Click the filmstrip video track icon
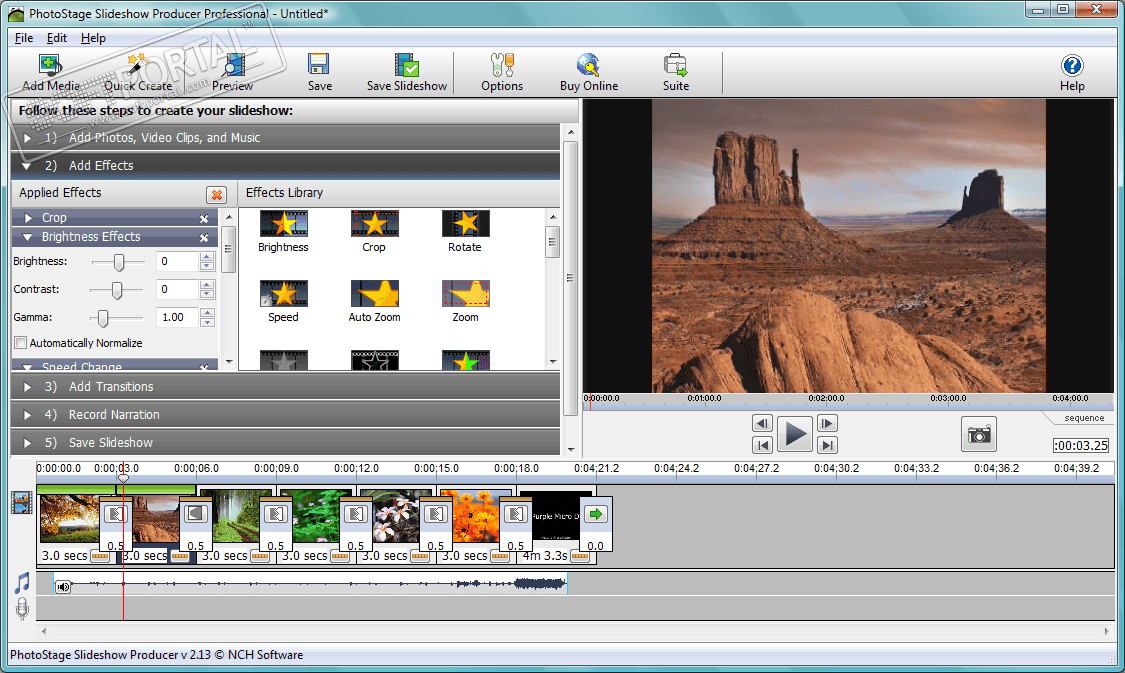This screenshot has height=673, width=1125. pyautogui.click(x=22, y=502)
